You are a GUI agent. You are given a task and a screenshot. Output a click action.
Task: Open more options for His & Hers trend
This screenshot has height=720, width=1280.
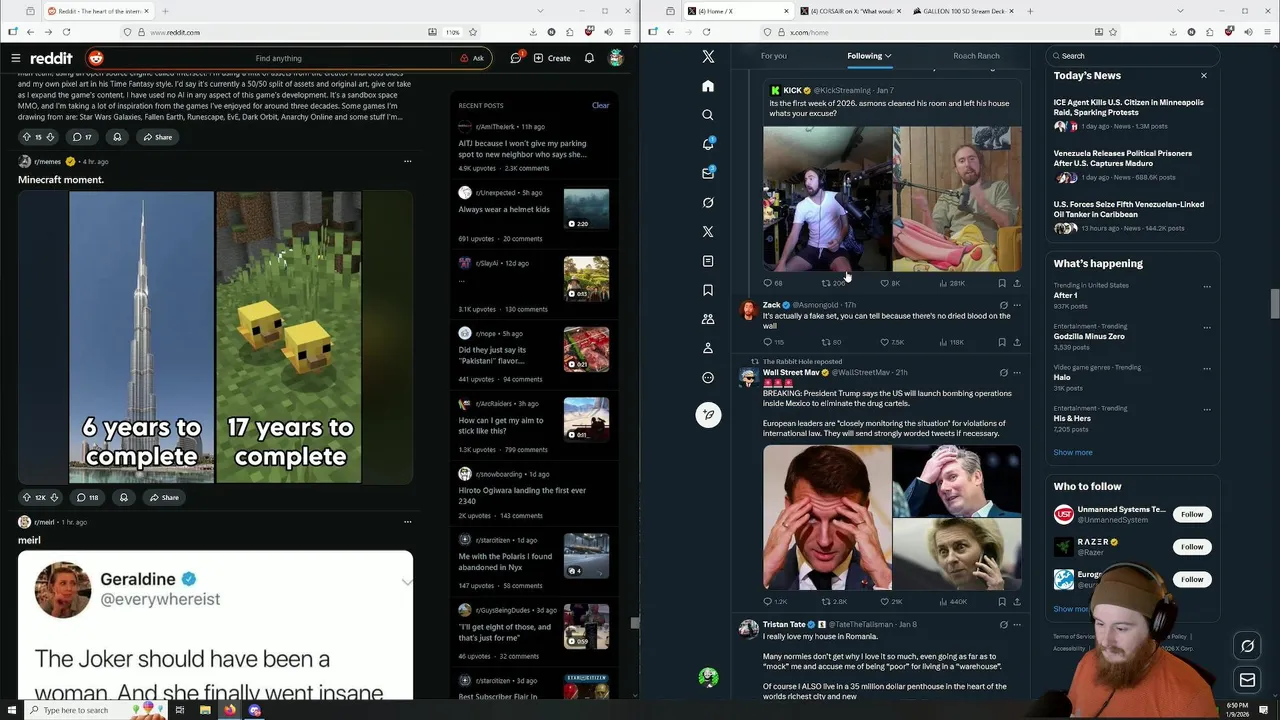[x=1207, y=409]
